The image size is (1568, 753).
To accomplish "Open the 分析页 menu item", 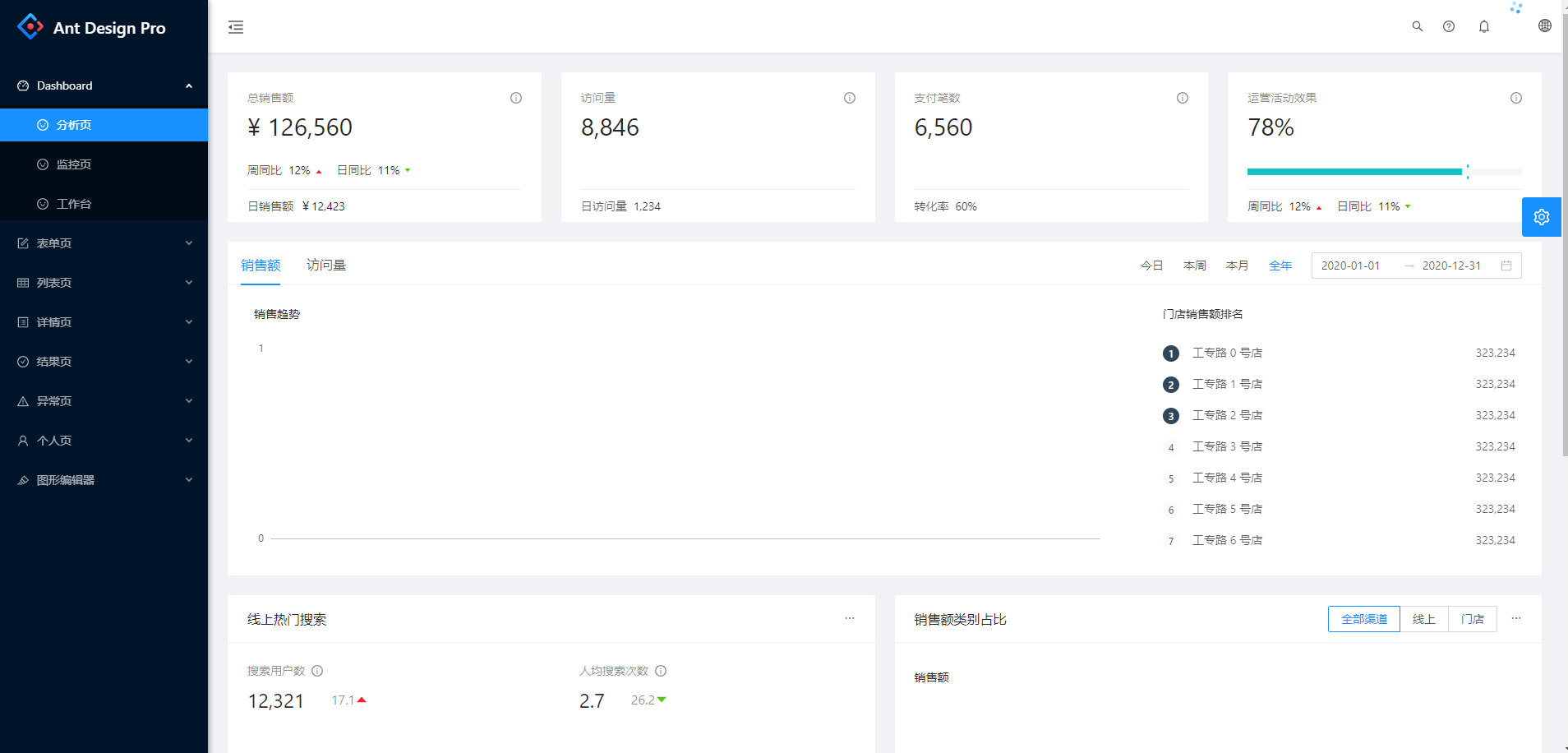I will [x=104, y=125].
